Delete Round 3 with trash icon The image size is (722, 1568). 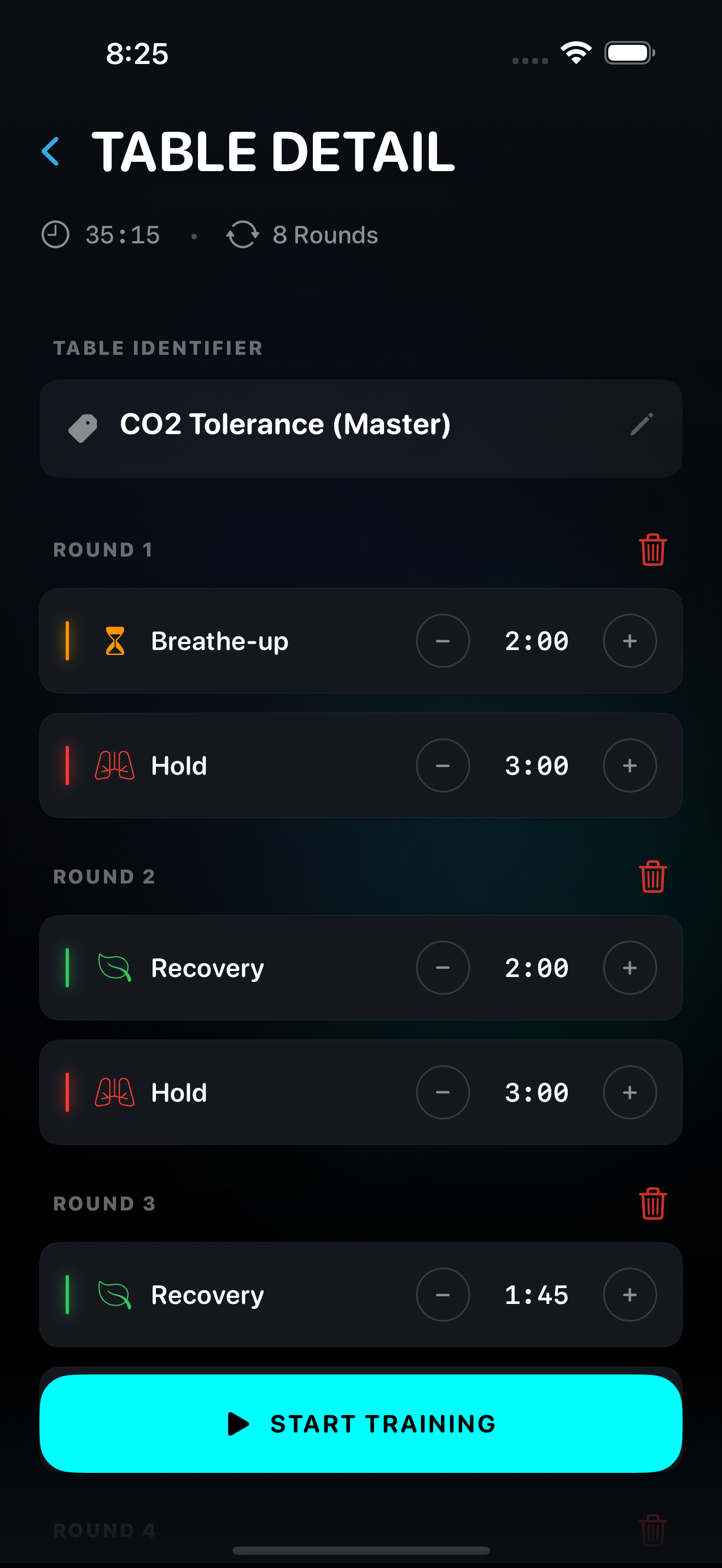[x=653, y=1203]
